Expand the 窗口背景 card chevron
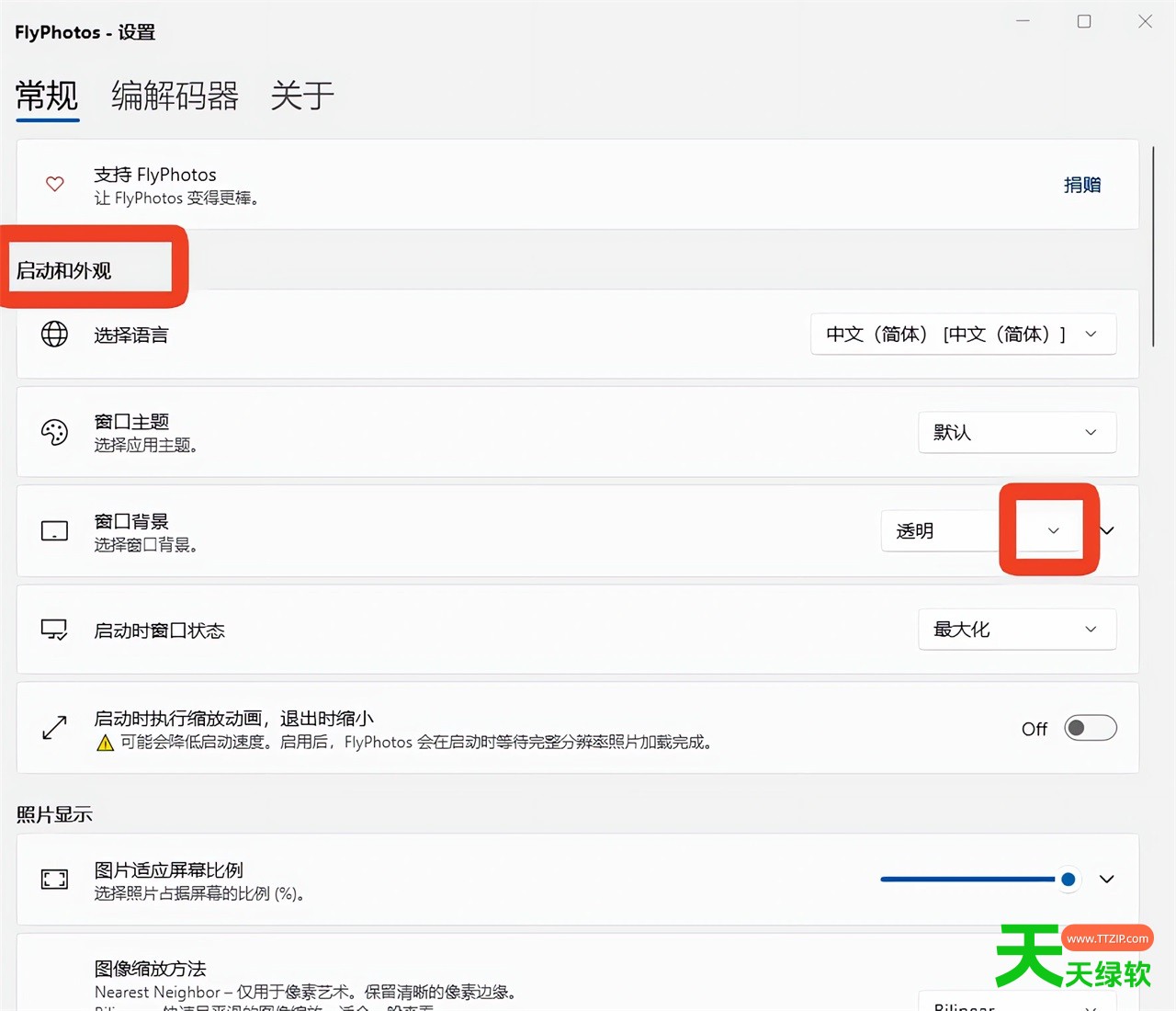 [1107, 530]
